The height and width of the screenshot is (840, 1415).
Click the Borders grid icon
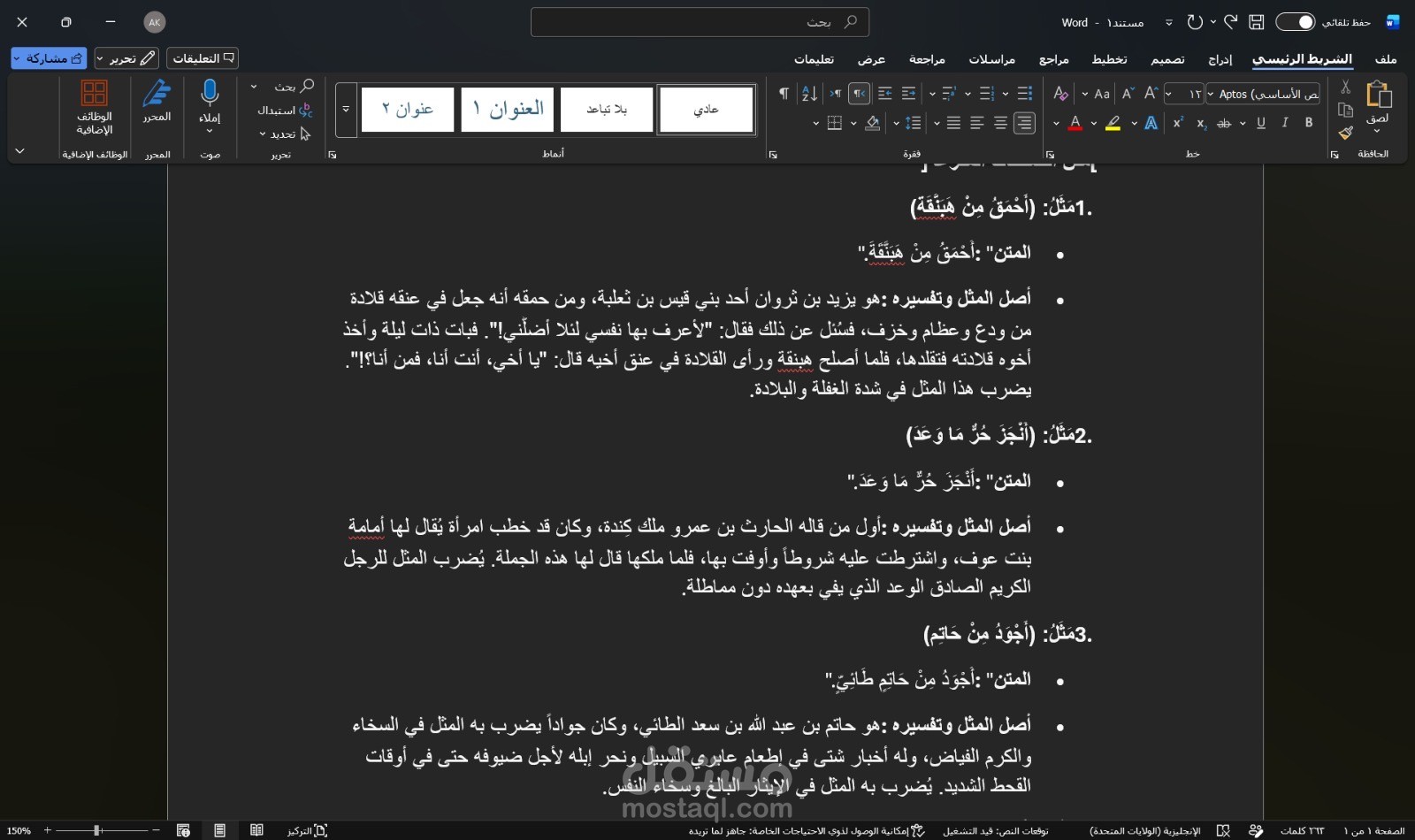click(834, 123)
